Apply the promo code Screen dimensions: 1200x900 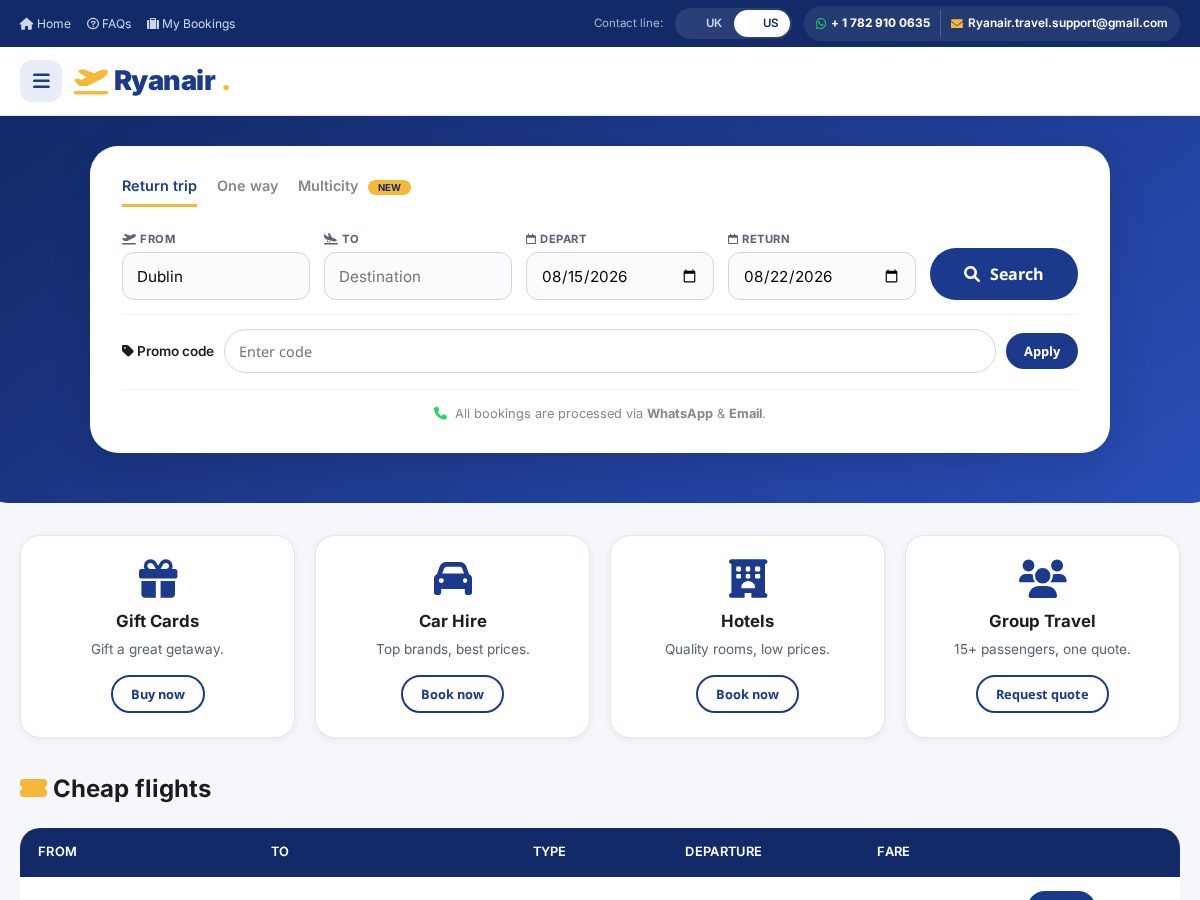tap(1042, 351)
